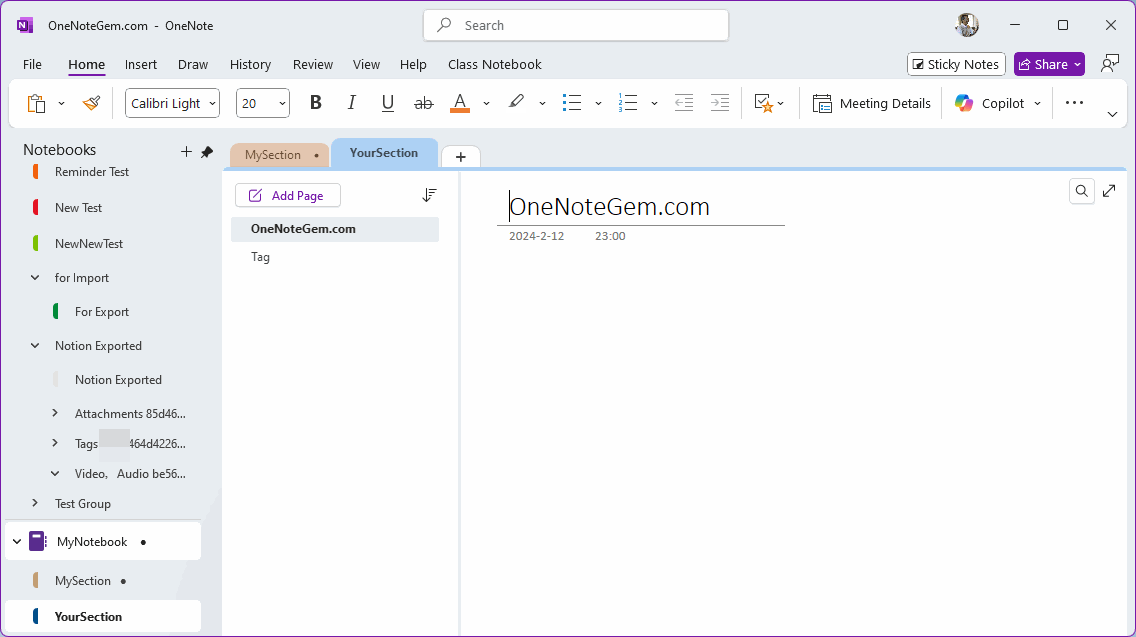This screenshot has height=637, width=1136.
Task: Create a new section with plus tab
Action: 461,157
